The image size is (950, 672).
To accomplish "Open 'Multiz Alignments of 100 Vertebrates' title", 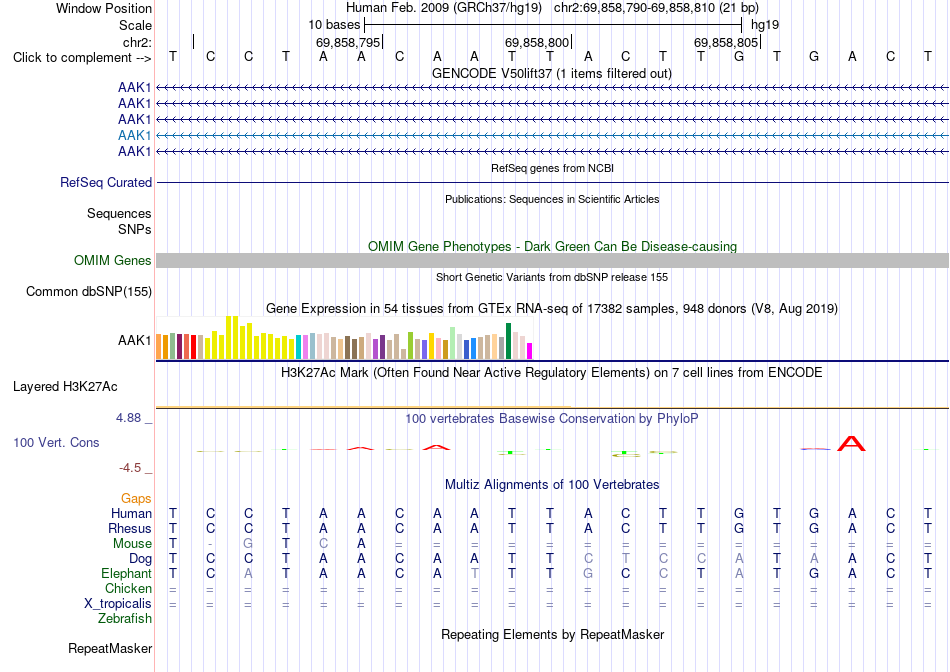I will pyautogui.click(x=552, y=485).
